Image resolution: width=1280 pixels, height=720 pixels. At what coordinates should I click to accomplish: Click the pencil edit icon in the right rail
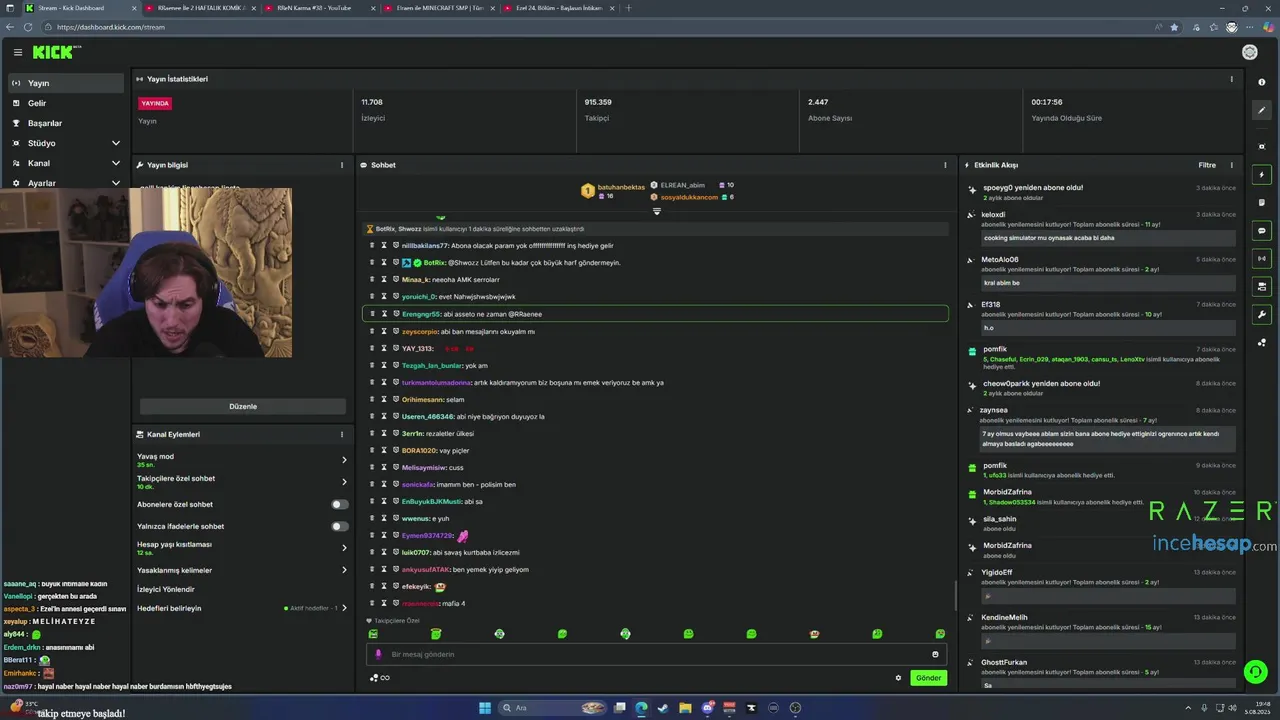1262,111
